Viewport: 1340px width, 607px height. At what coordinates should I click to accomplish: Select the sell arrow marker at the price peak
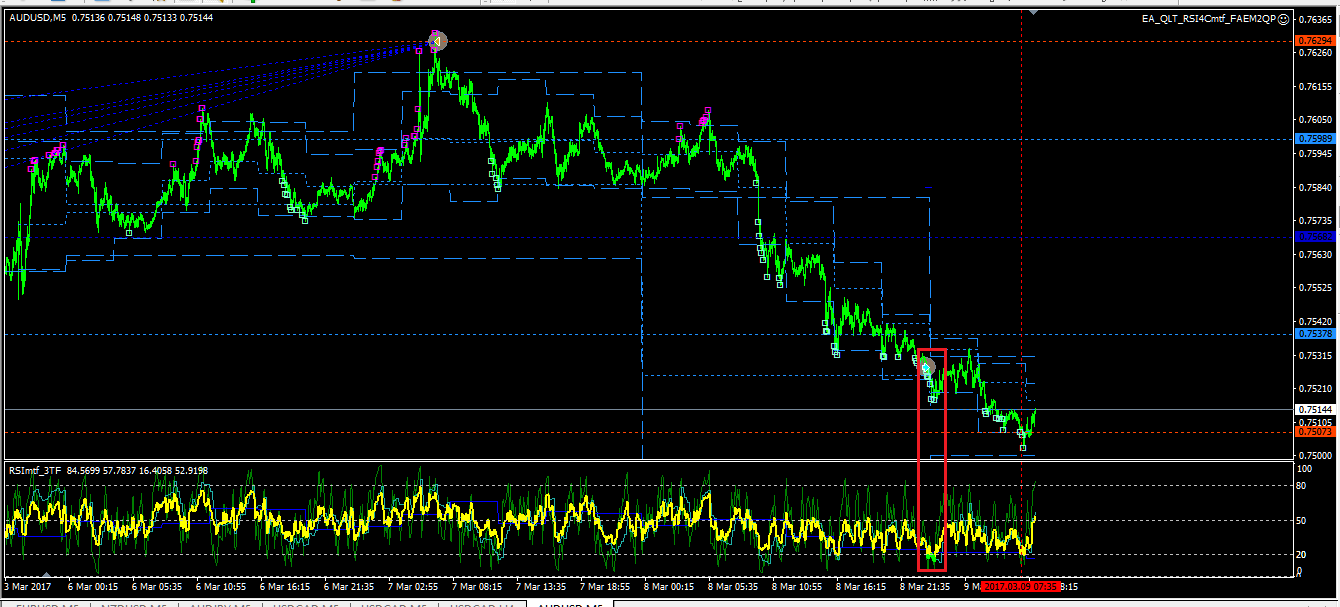437,41
